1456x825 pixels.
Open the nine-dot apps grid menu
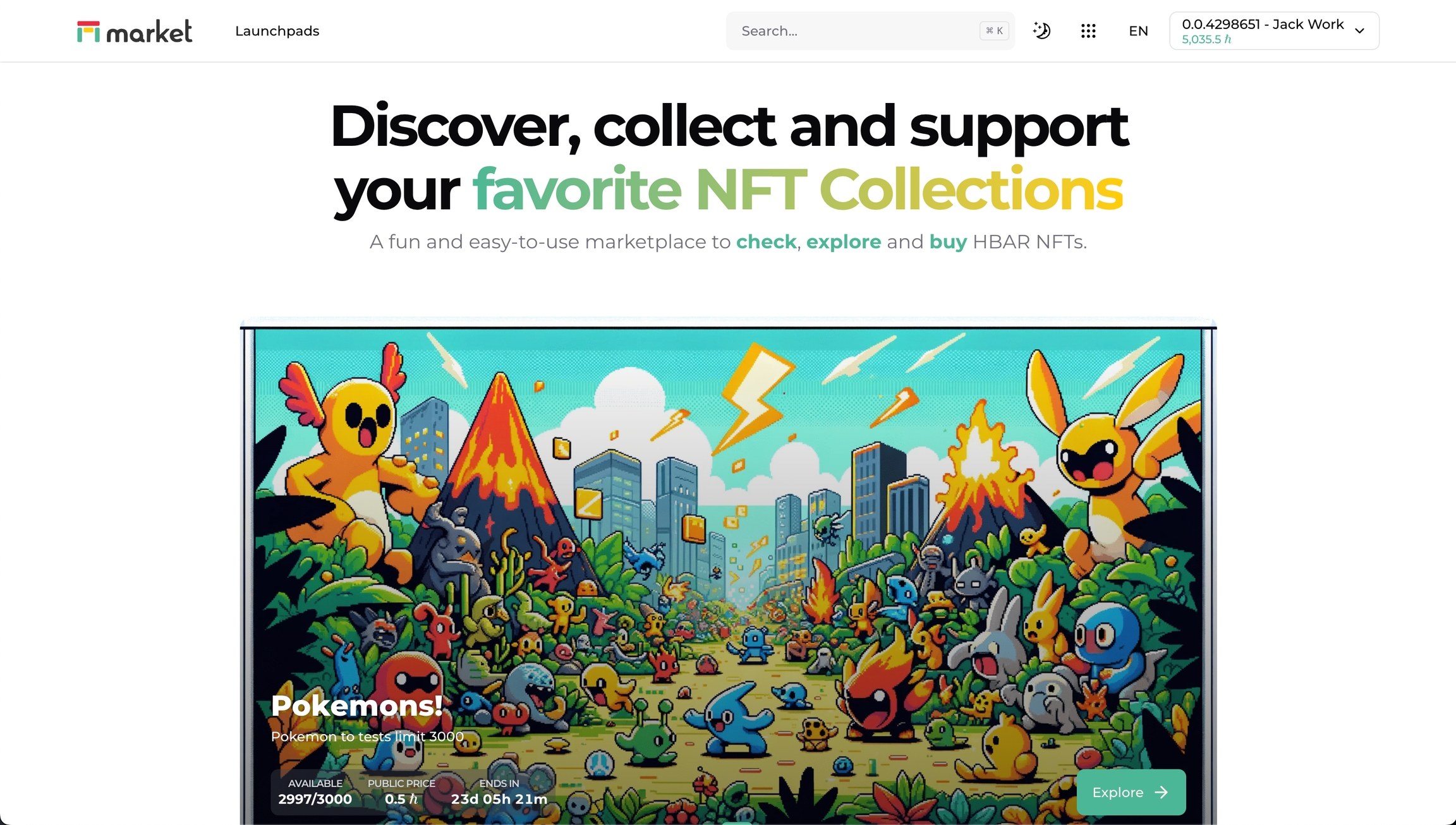tap(1088, 31)
